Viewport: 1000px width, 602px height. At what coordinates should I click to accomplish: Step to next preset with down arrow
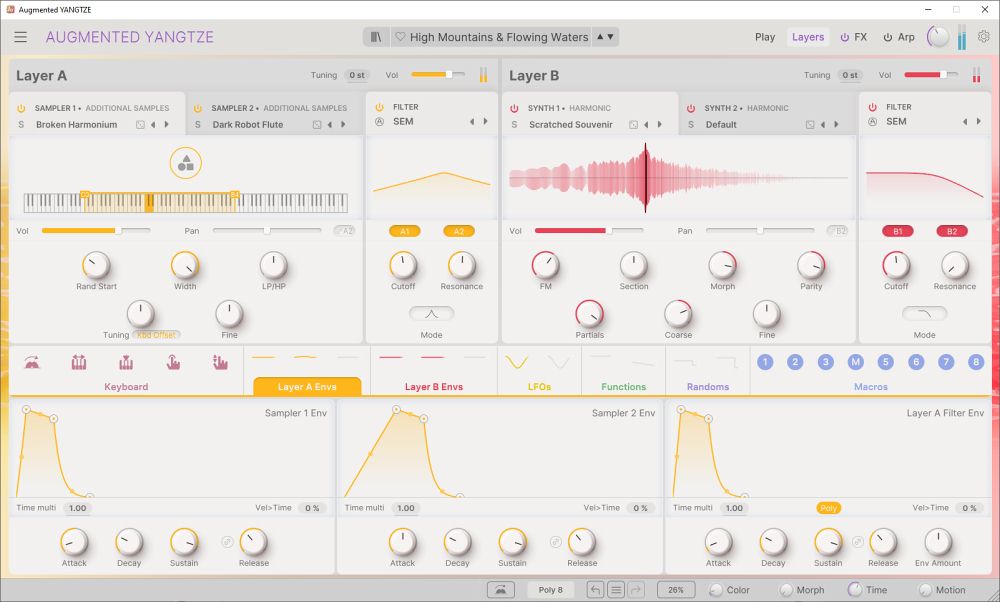tap(610, 37)
